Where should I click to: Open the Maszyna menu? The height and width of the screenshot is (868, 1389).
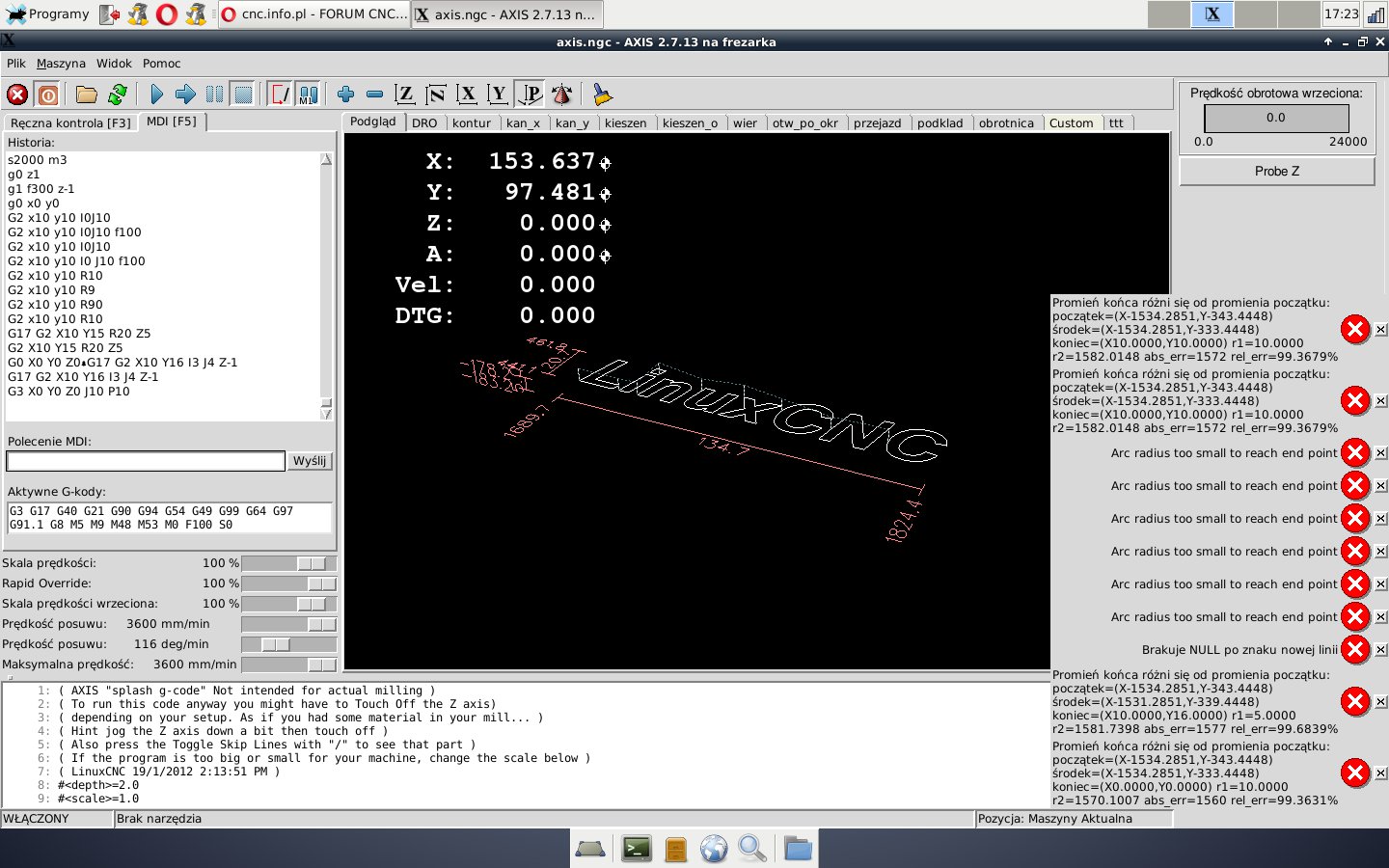[61, 64]
